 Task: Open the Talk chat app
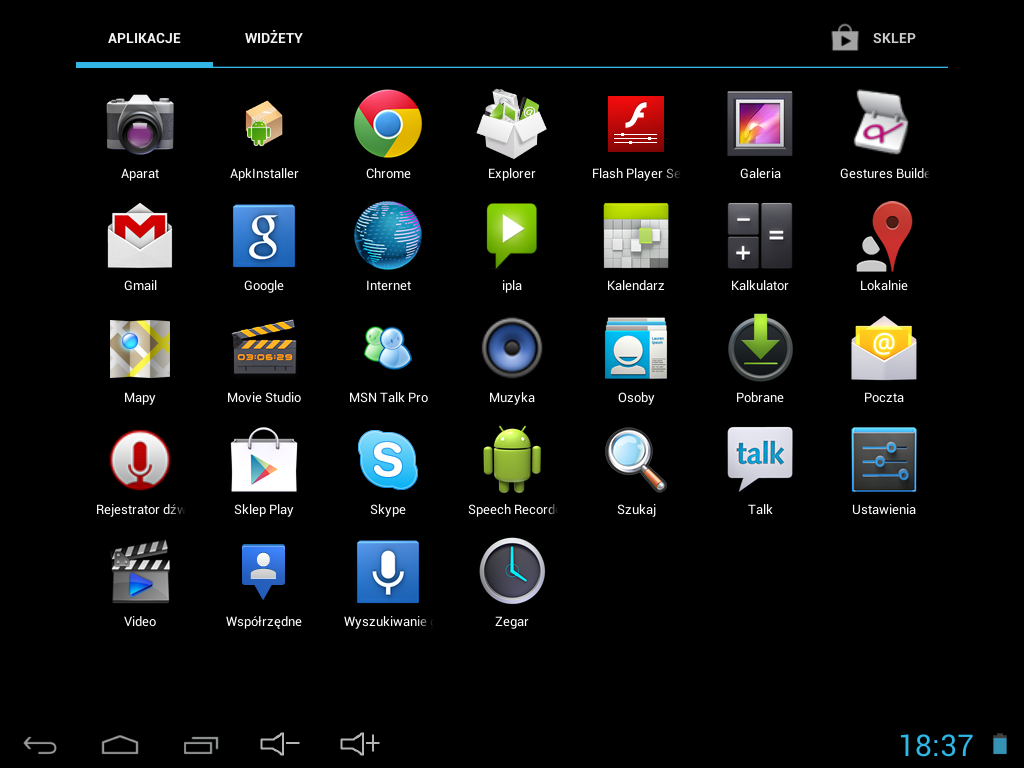(x=760, y=459)
